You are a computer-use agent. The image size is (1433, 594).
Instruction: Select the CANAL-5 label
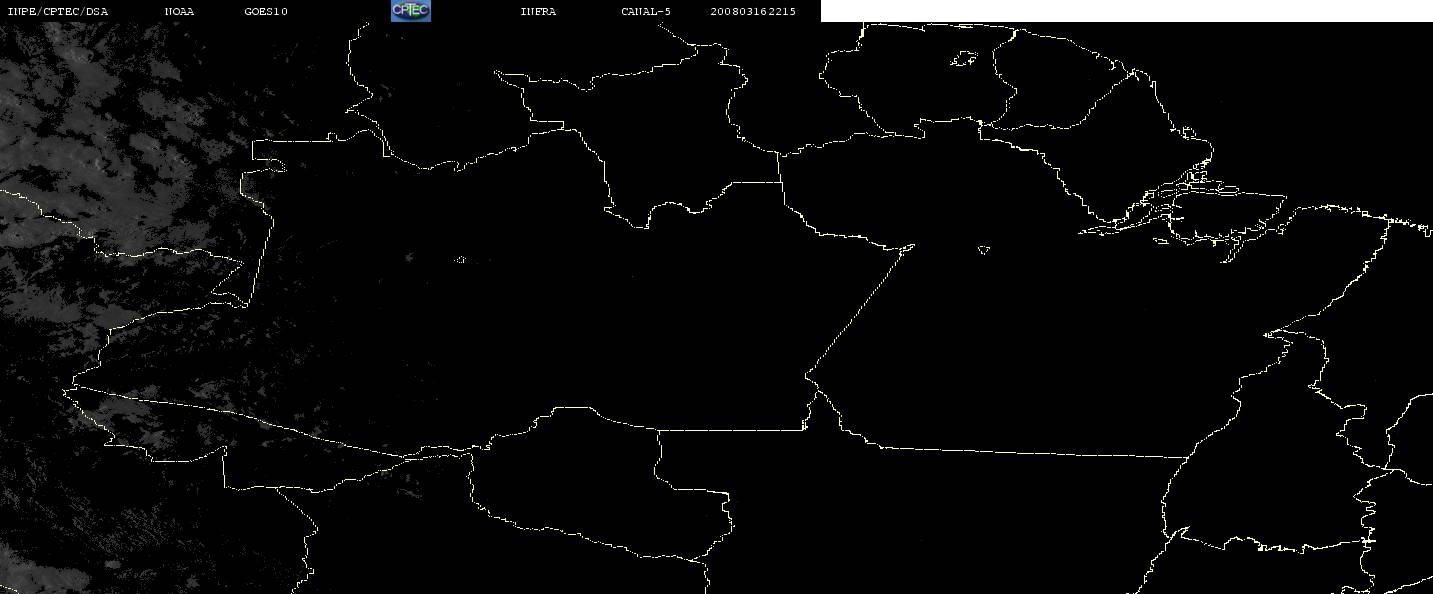[647, 11]
